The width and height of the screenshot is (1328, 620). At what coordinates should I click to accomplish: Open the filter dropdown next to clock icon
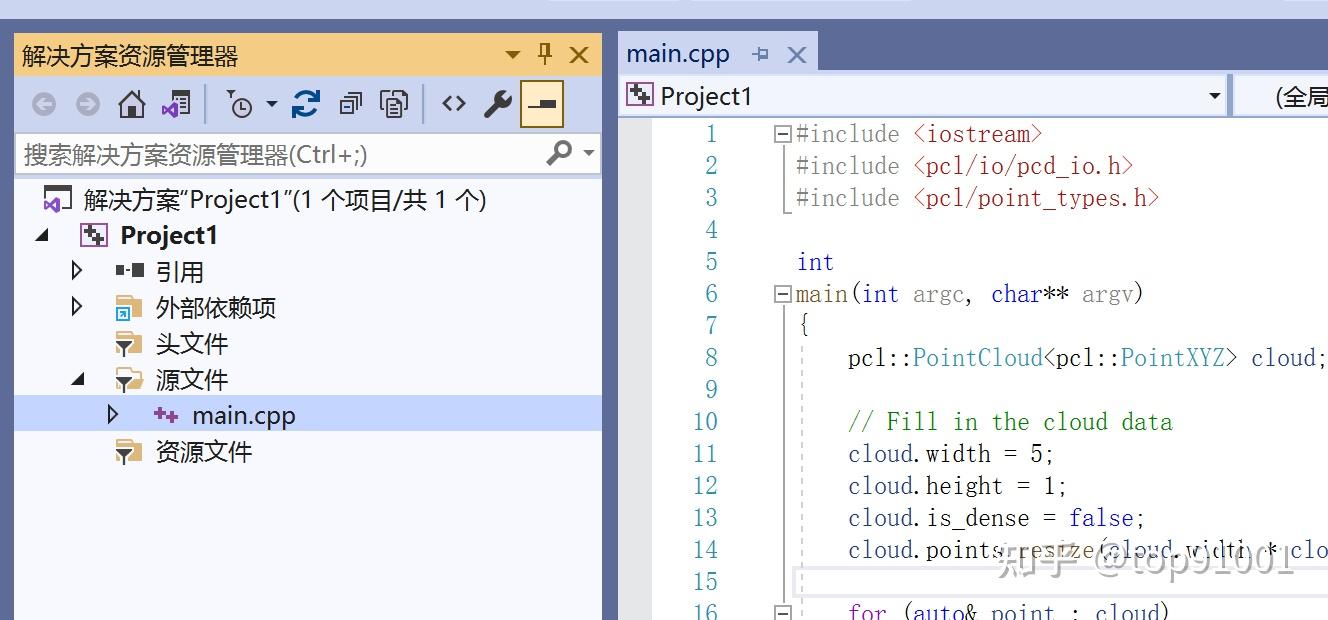(x=271, y=102)
